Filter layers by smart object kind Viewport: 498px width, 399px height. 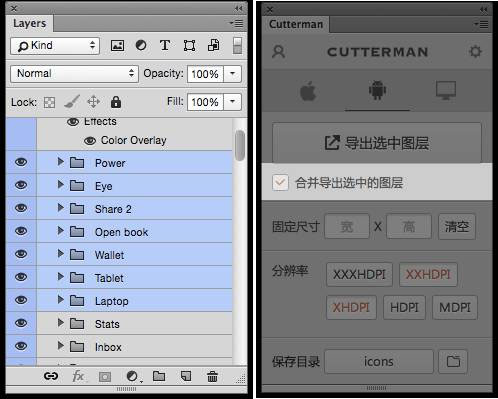pos(213,45)
